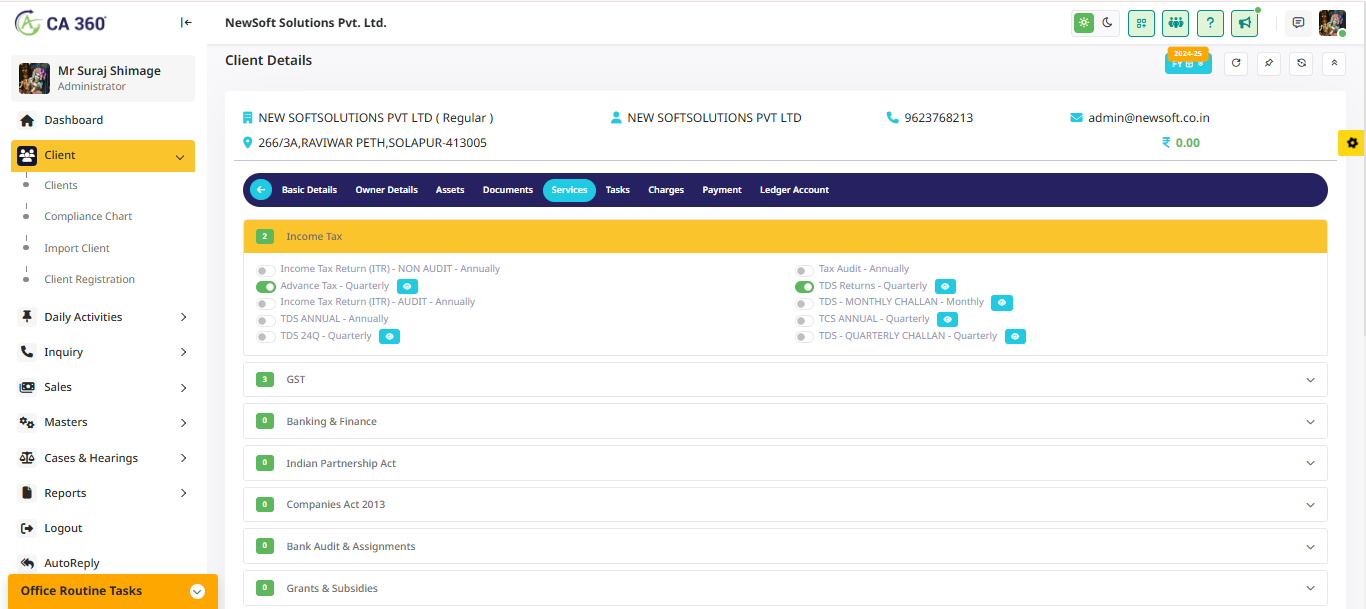View TDS - MONTHLY CHALLAN eye icon
This screenshot has width=1366, height=609.
tap(1002, 302)
